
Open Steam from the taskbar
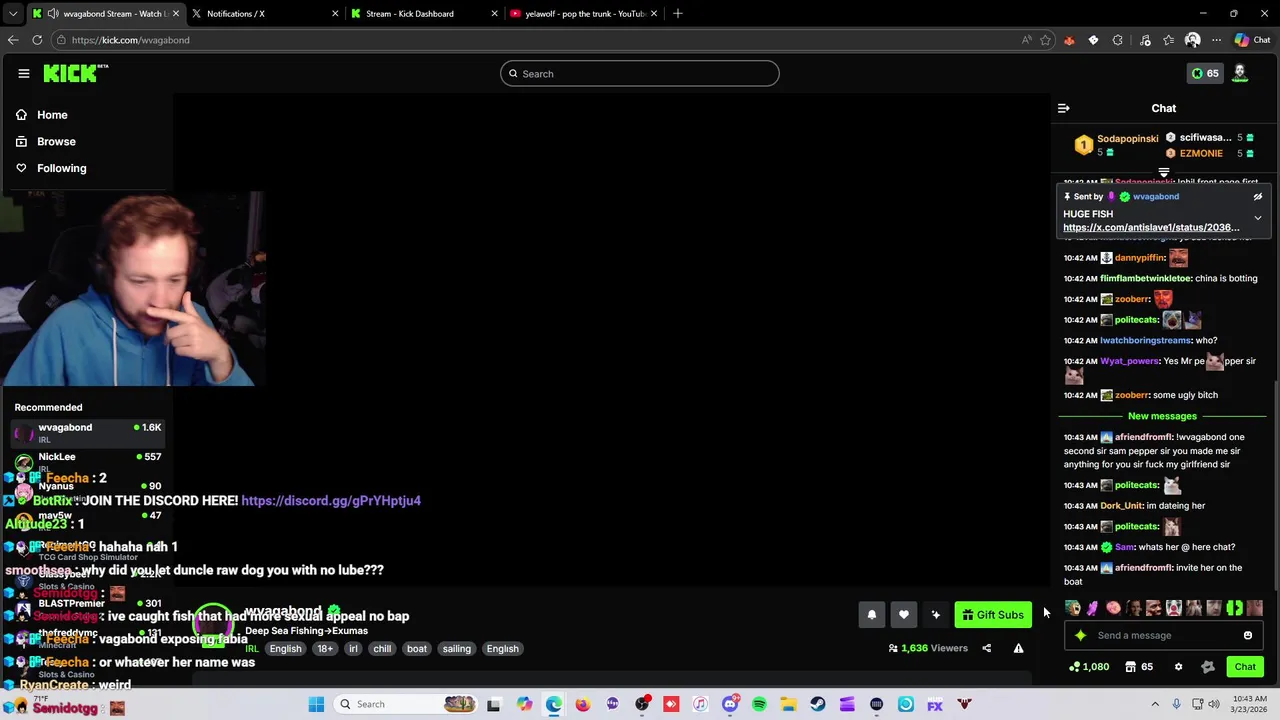[x=818, y=704]
